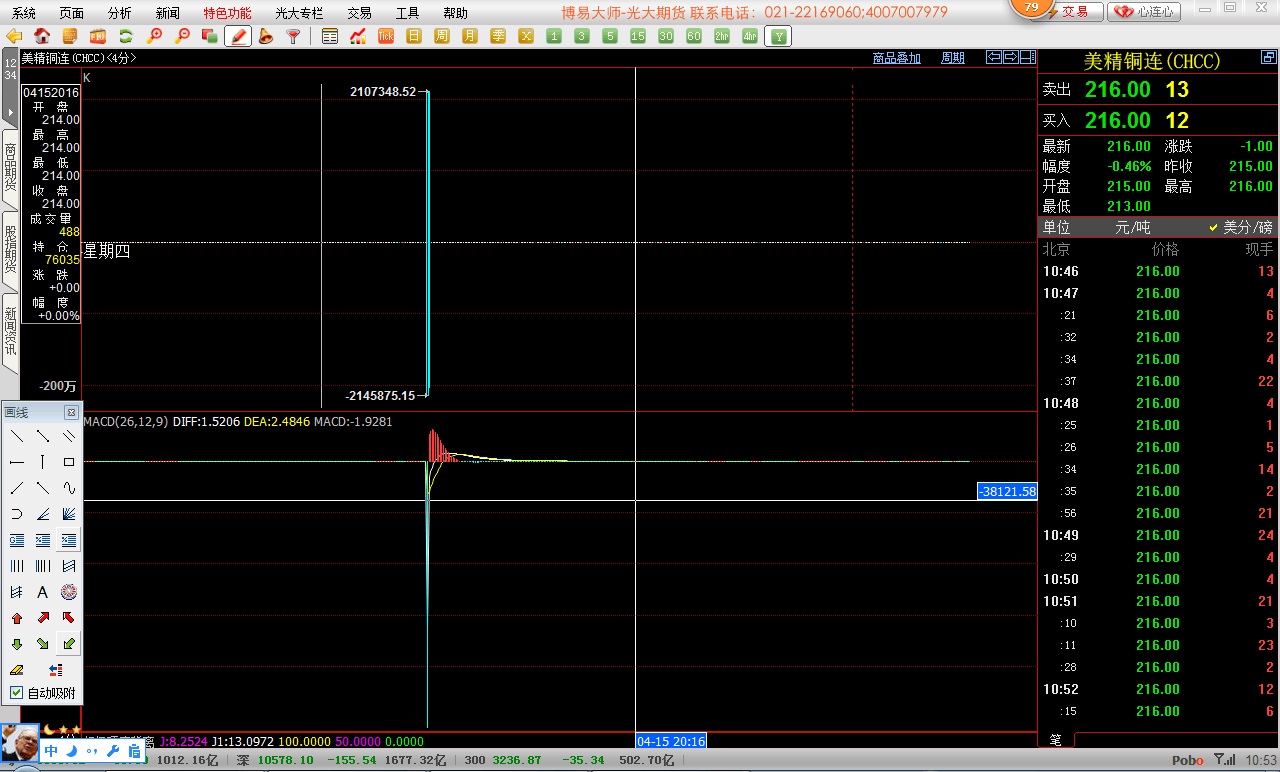1280x772 pixels.
Task: Close the 画线 drawing tools panel
Action: pyautogui.click(x=71, y=412)
